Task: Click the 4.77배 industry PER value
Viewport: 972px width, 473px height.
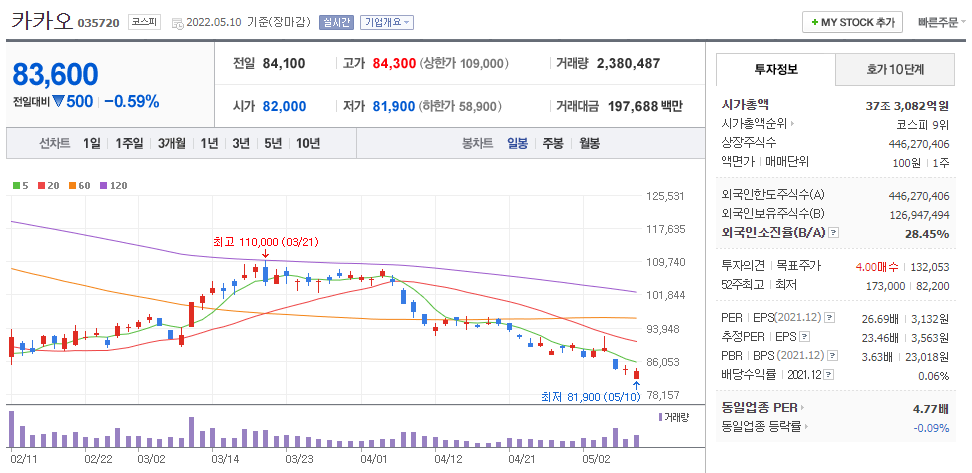Action: [930, 409]
